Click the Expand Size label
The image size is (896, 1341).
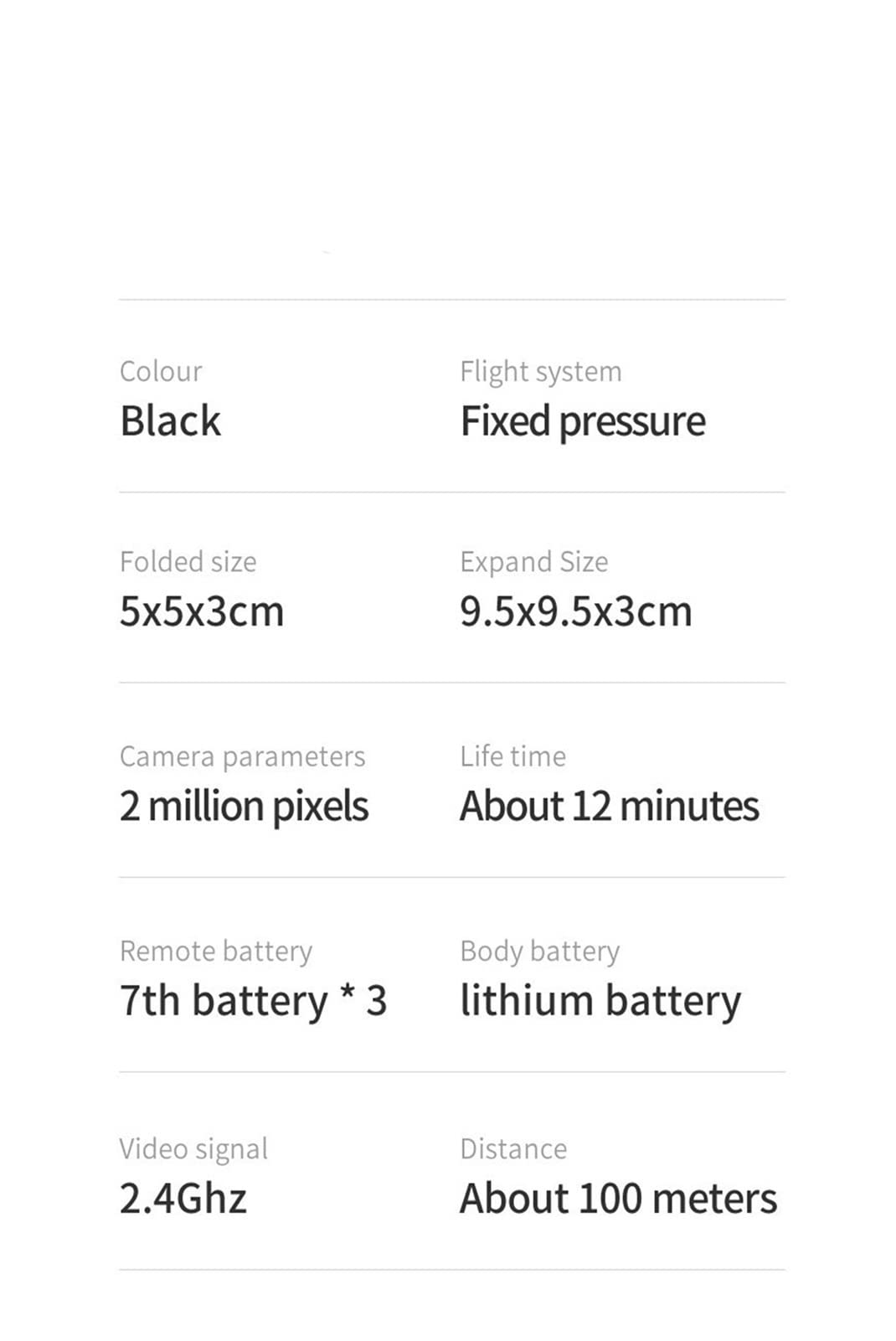pyautogui.click(x=534, y=562)
